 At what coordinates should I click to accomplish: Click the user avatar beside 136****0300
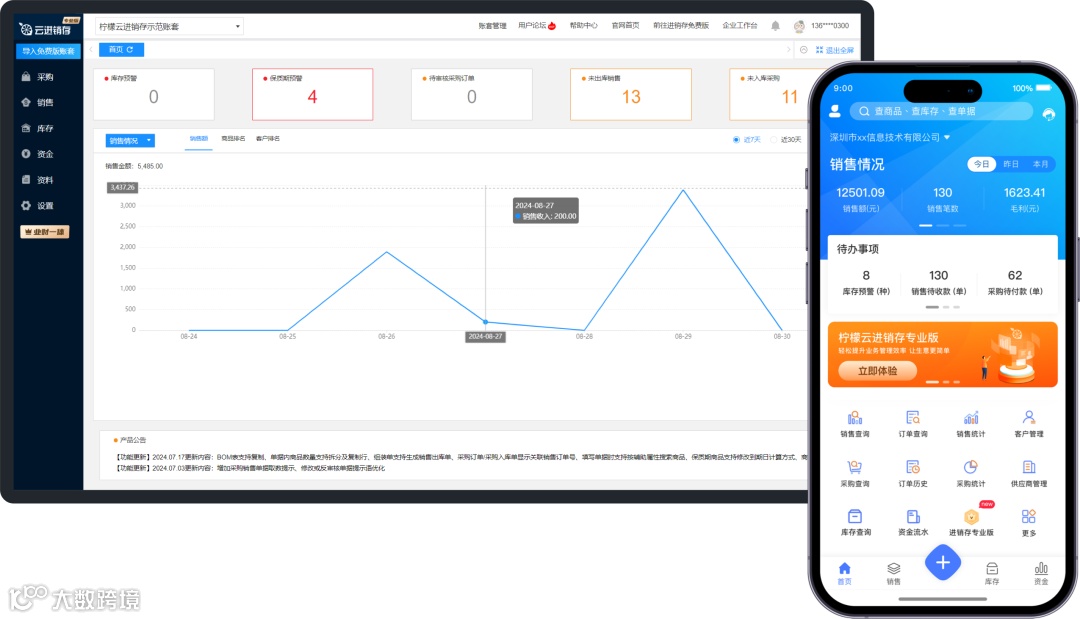(x=799, y=26)
